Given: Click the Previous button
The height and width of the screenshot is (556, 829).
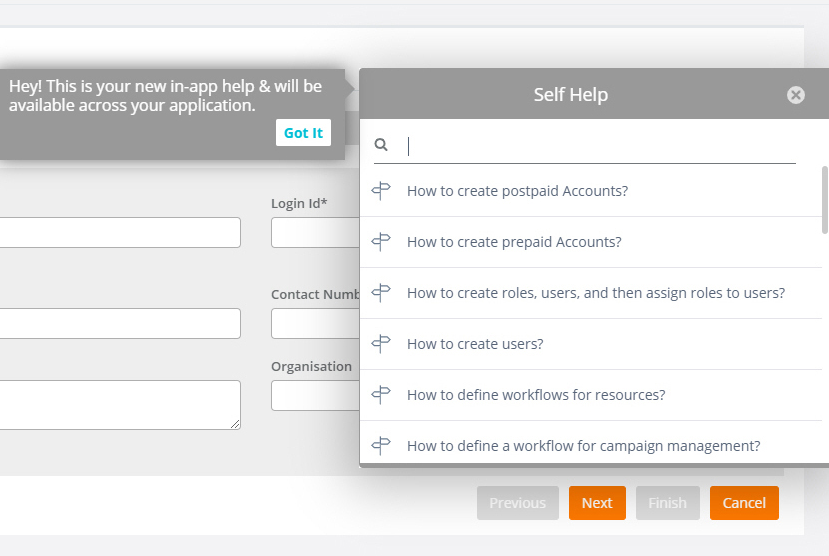Looking at the screenshot, I should click(x=518, y=503).
